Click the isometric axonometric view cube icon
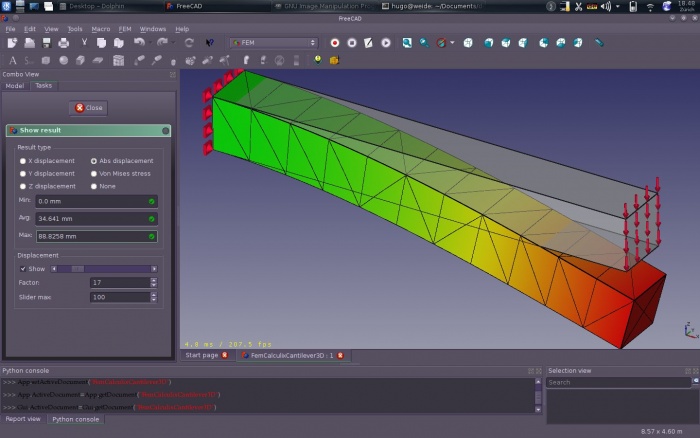 point(468,43)
